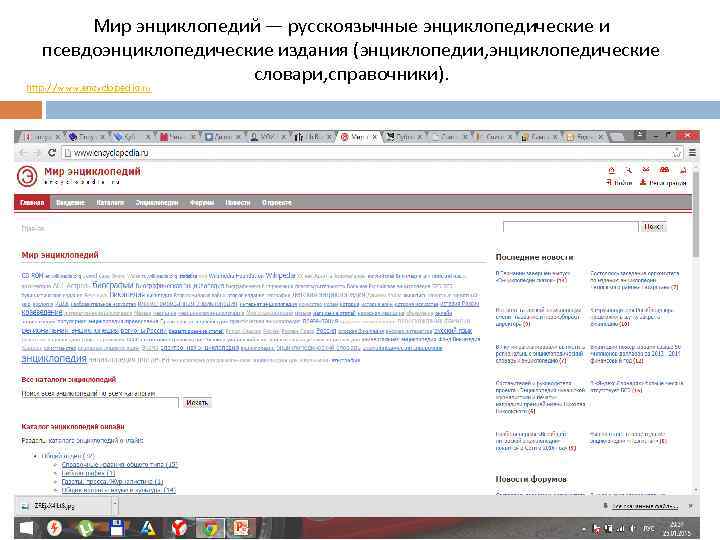Open the downloaded jpg file dropdown arrow

[115, 506]
